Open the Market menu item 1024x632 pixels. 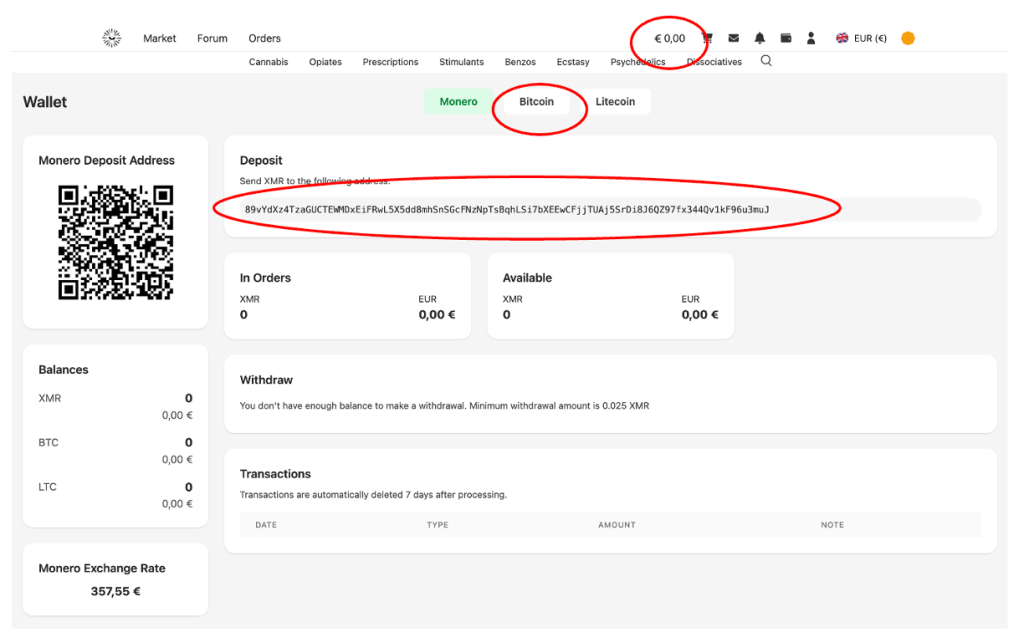[159, 38]
